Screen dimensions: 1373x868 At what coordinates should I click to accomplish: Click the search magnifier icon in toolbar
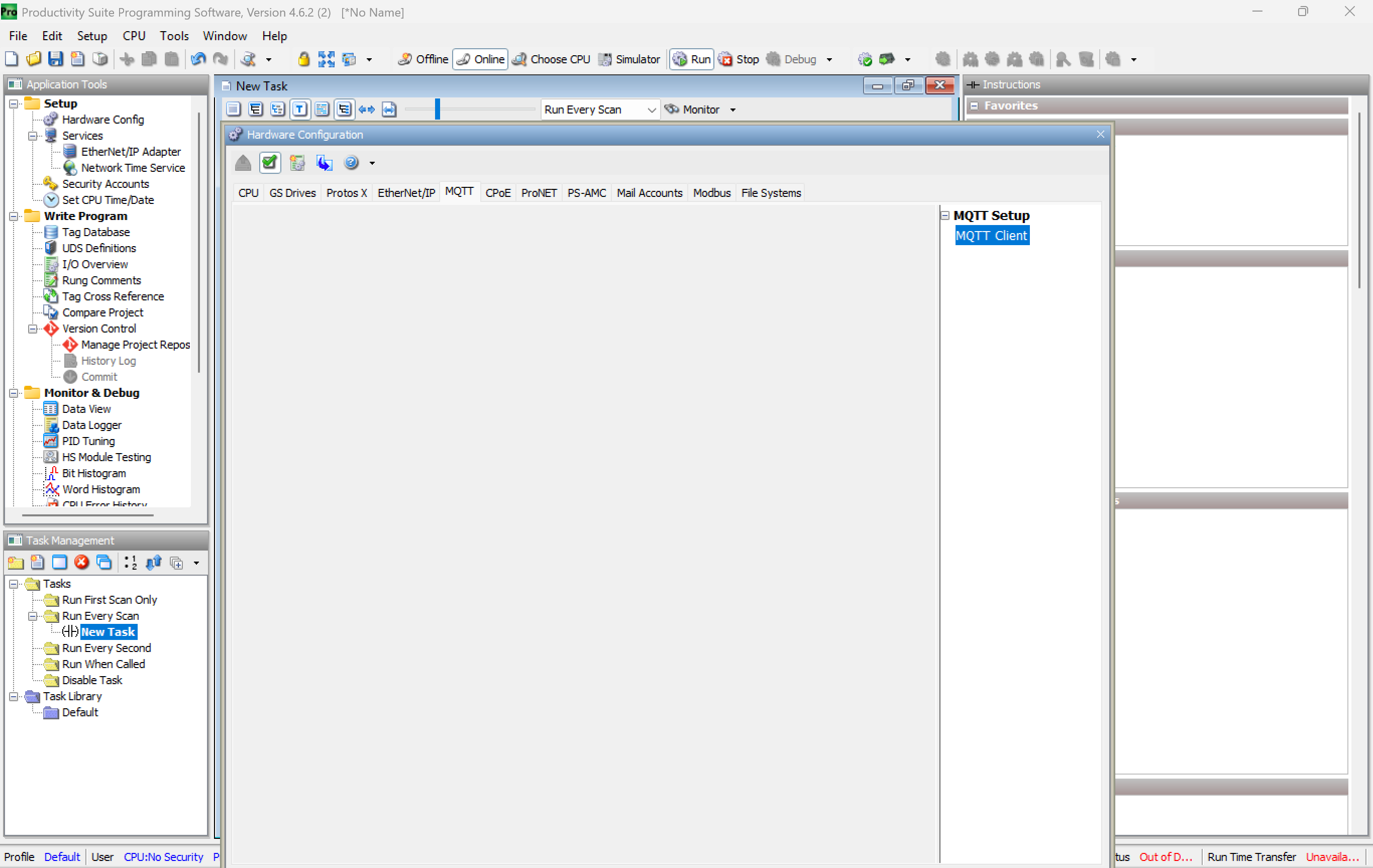click(248, 59)
